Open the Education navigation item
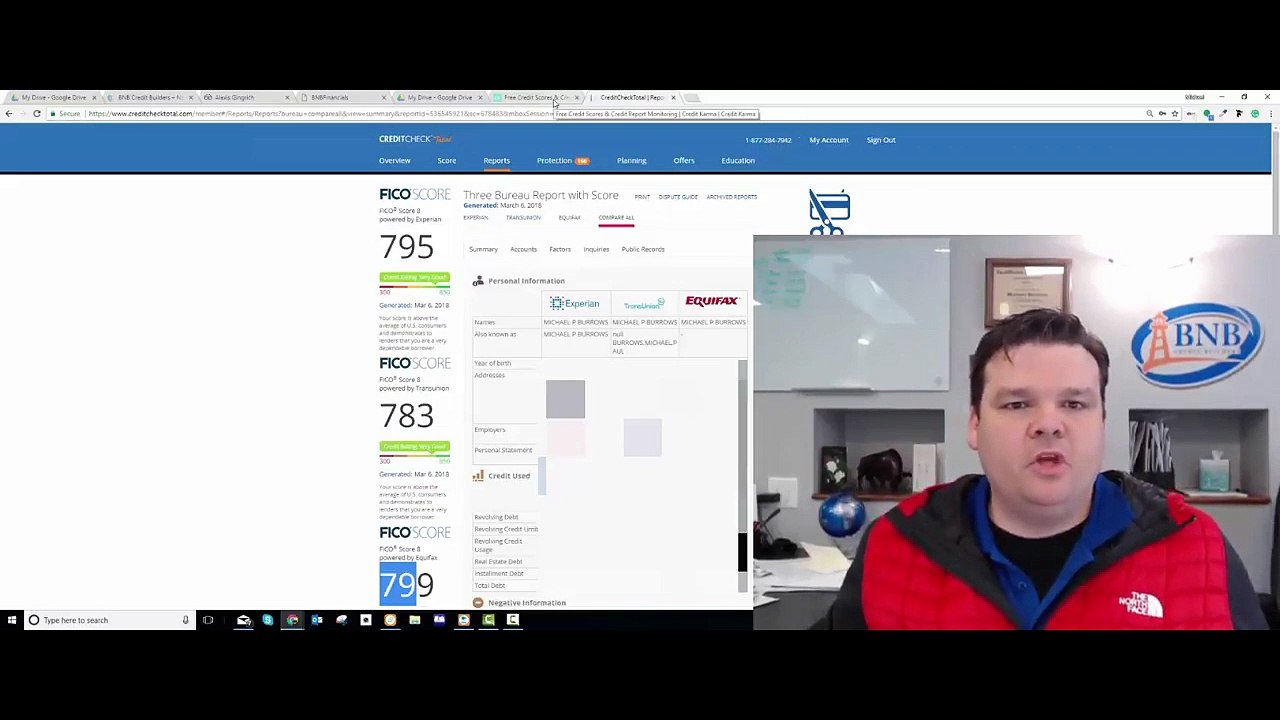The width and height of the screenshot is (1280, 720). (x=738, y=161)
